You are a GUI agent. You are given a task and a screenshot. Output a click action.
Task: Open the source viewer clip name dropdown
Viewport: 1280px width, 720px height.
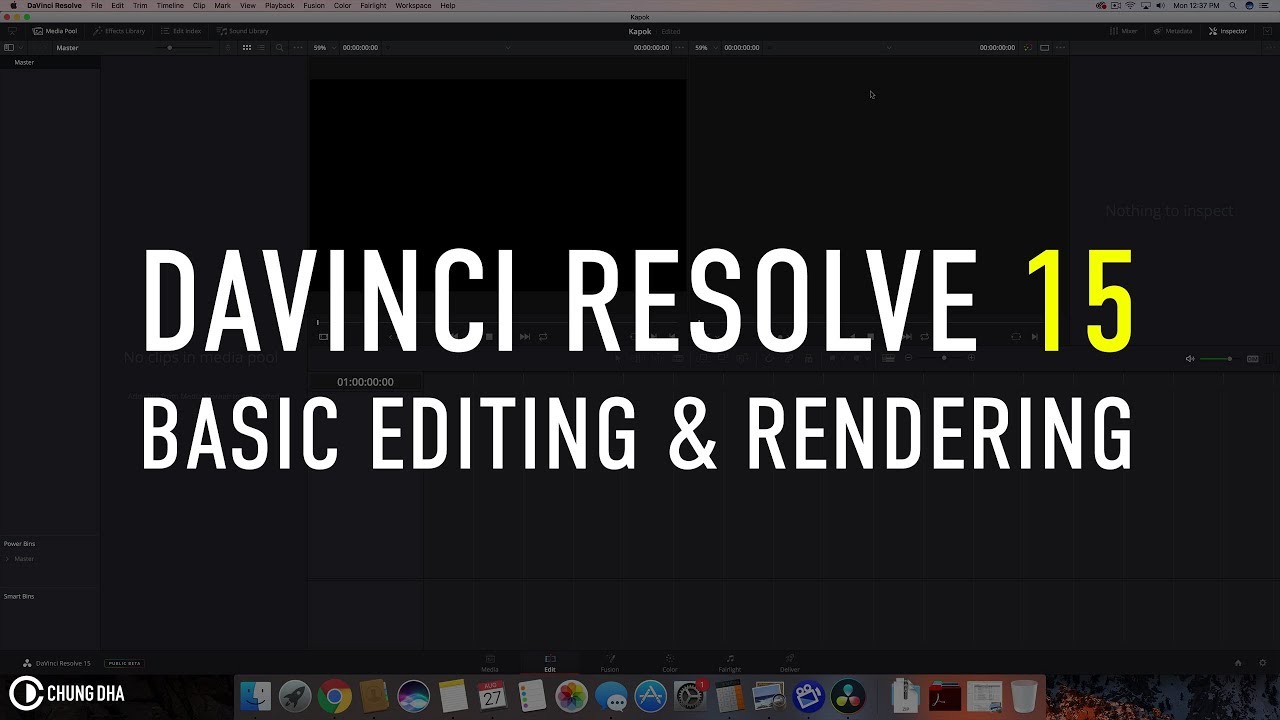pos(507,48)
